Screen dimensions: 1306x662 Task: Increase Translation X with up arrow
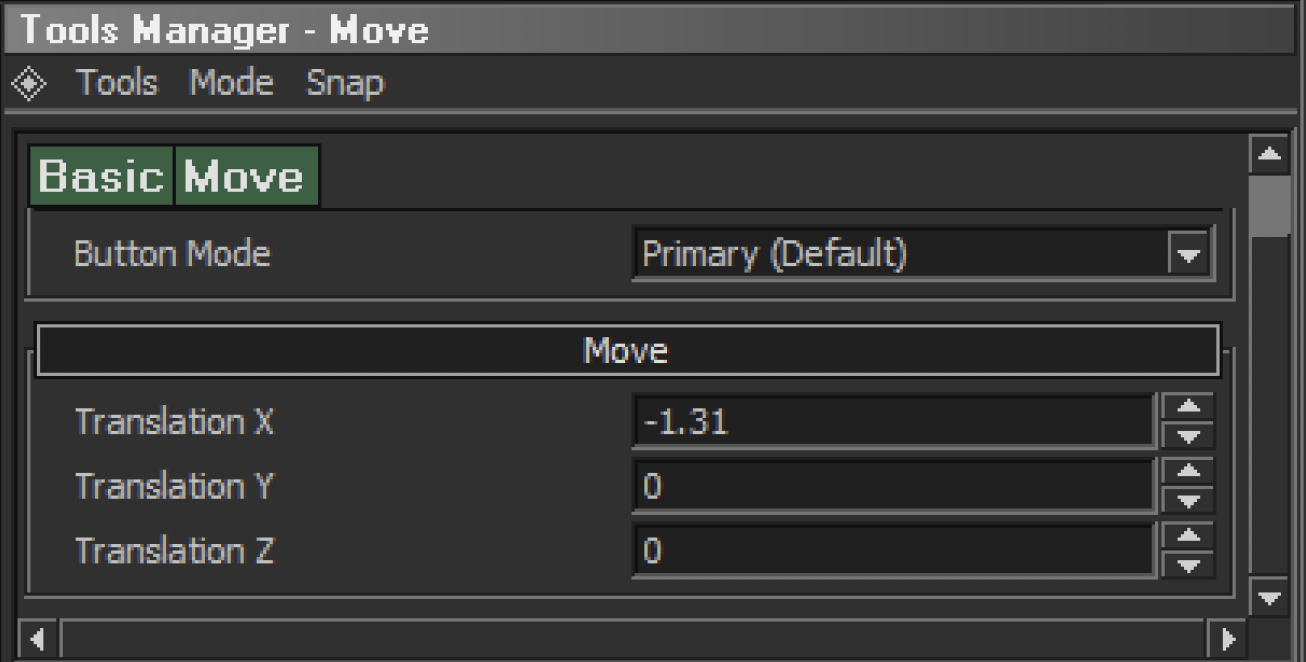point(1189,407)
